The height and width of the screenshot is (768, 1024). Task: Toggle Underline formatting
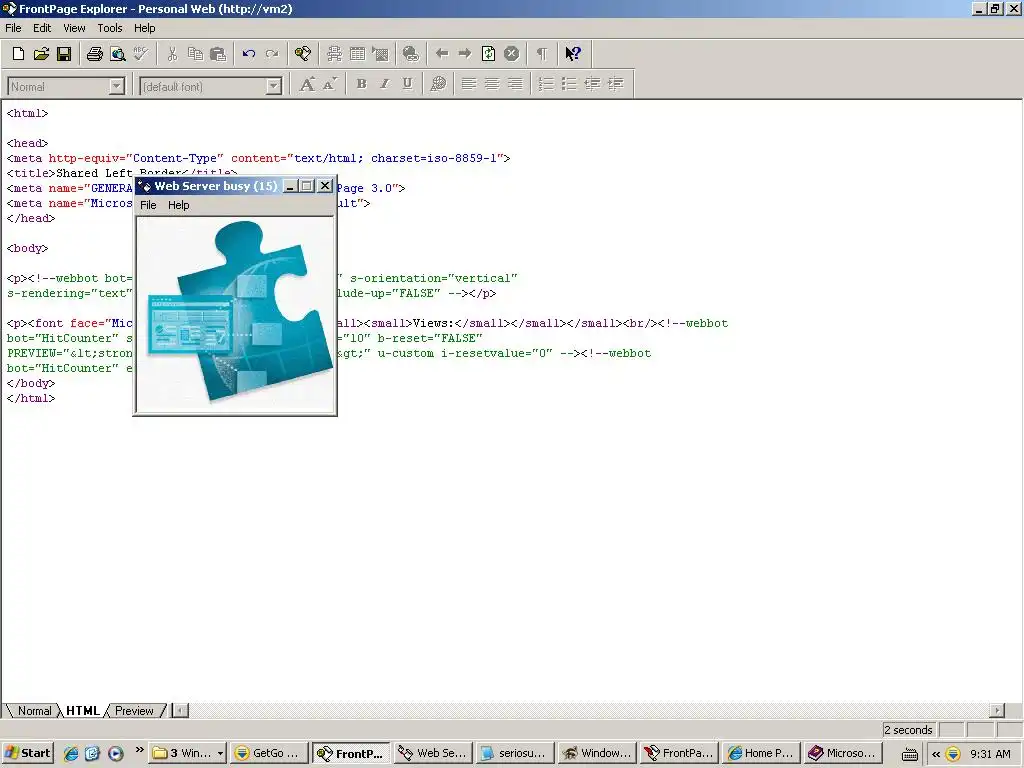(407, 84)
